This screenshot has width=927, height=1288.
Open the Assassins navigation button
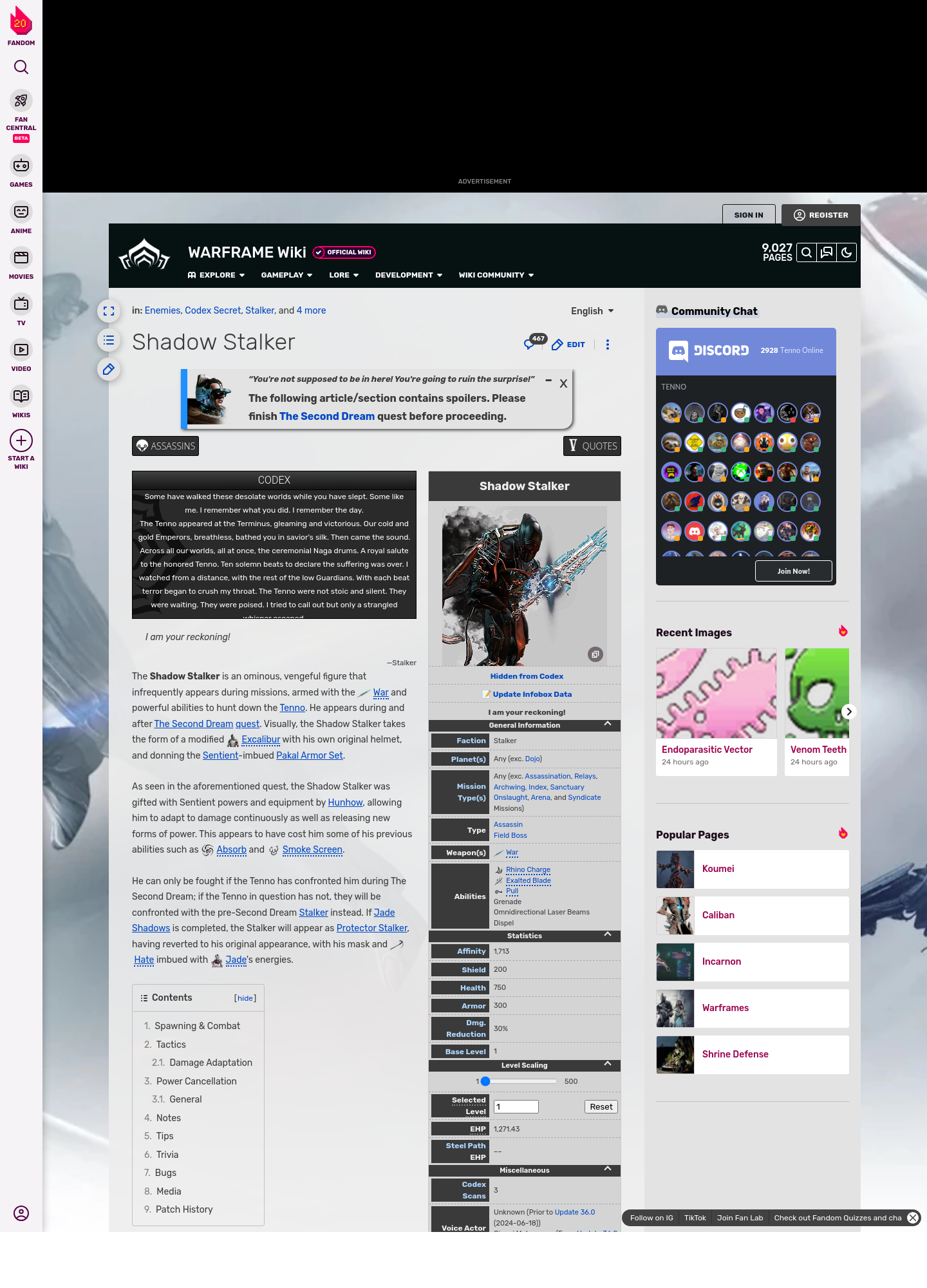165,446
